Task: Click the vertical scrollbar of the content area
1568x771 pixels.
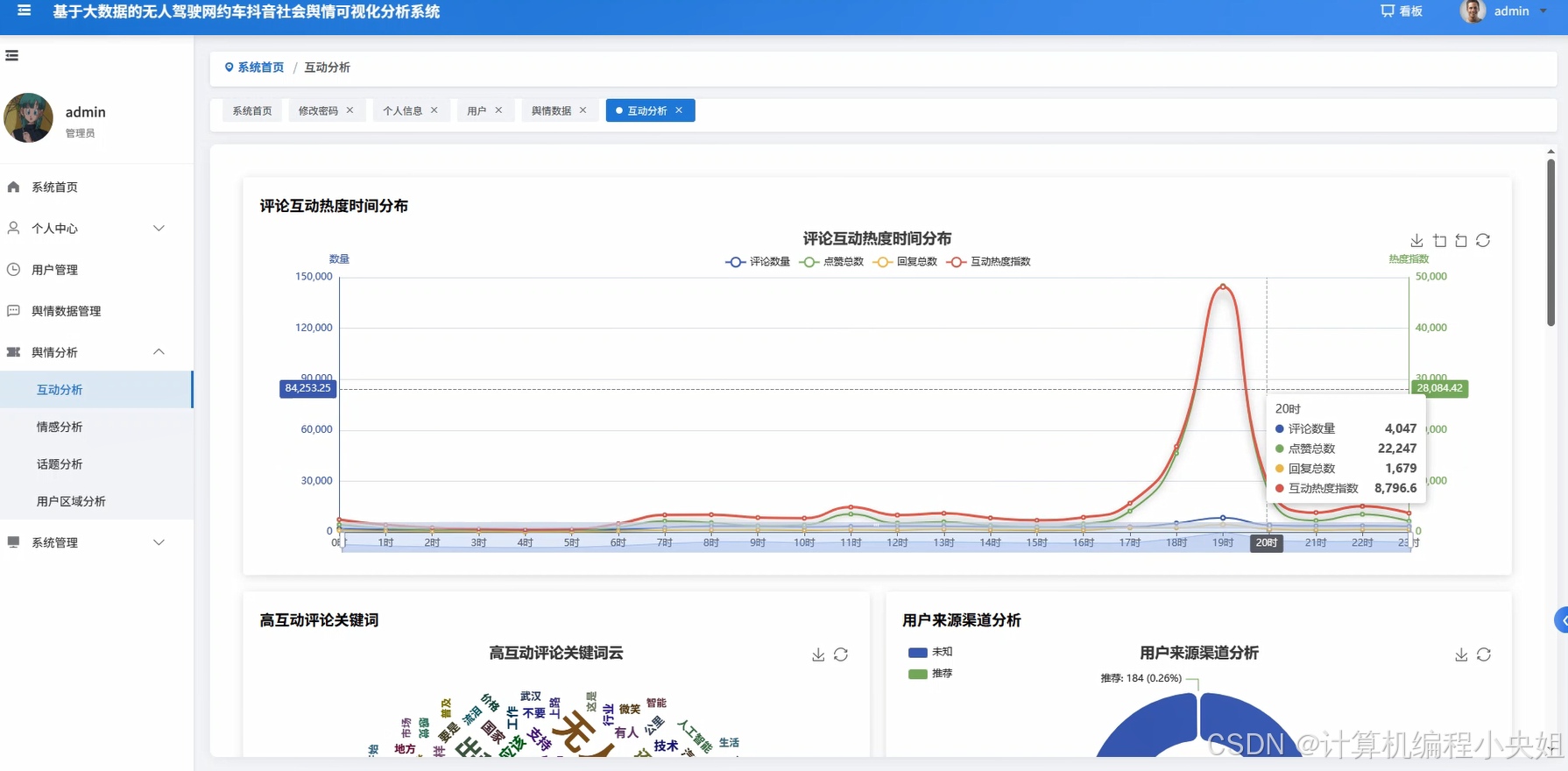Action: pos(1550,244)
